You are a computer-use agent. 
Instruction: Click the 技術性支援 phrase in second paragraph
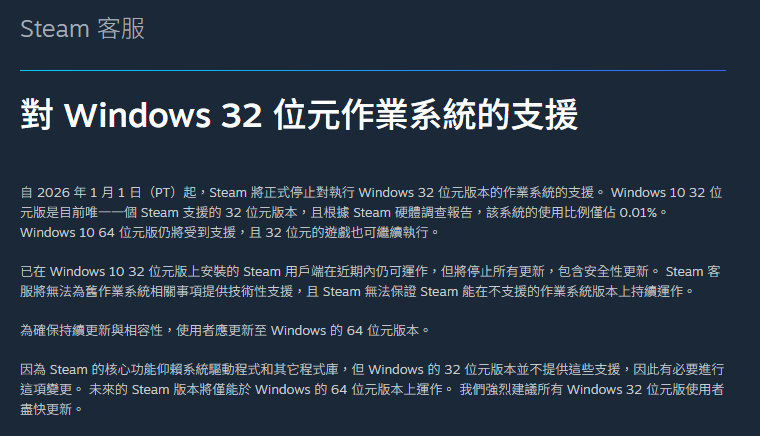click(x=261, y=292)
